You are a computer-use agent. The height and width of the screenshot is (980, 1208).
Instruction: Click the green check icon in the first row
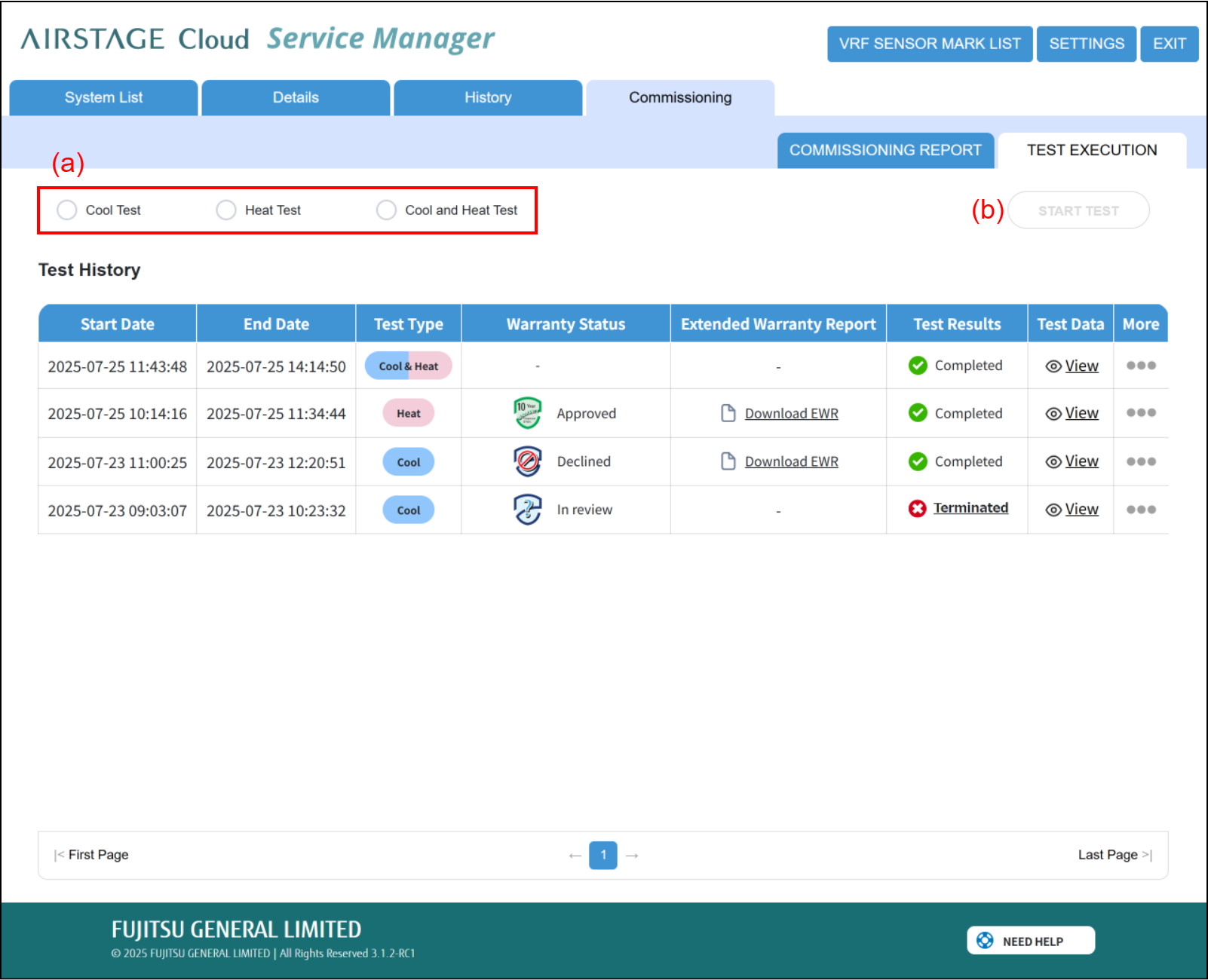(x=918, y=366)
